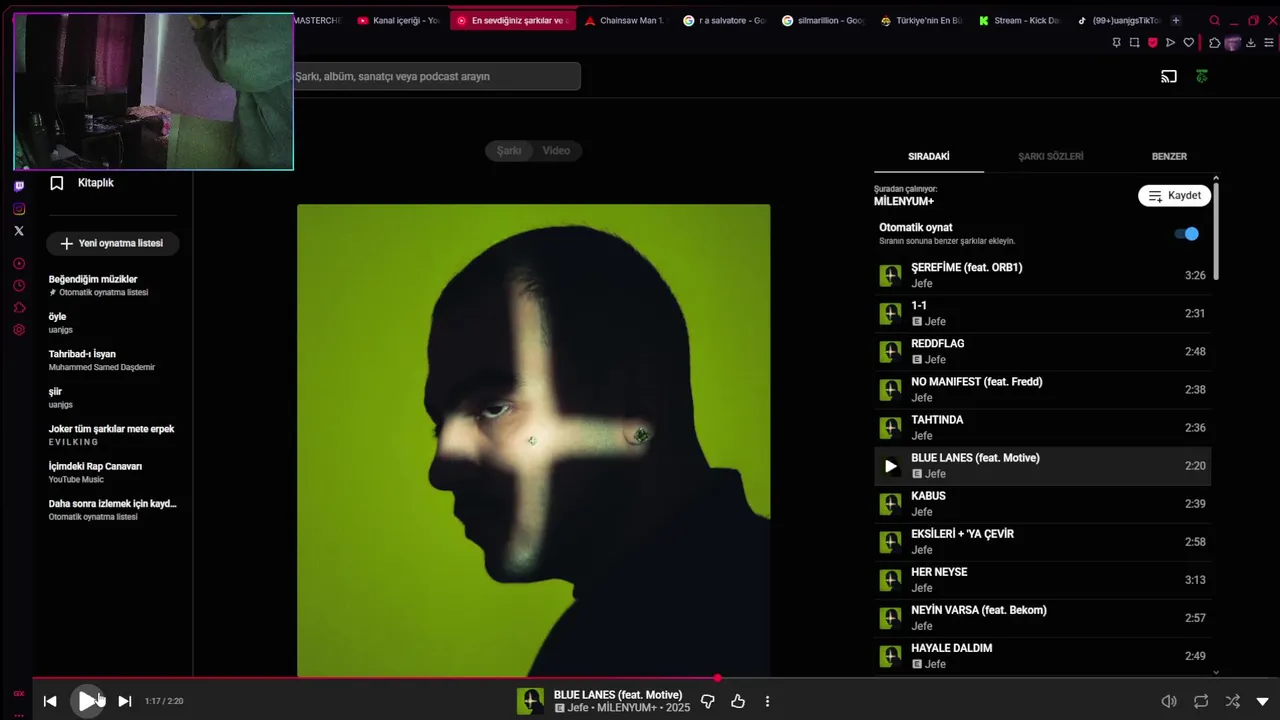
Task: Collapse the player page with the down arrow
Action: tap(1262, 701)
